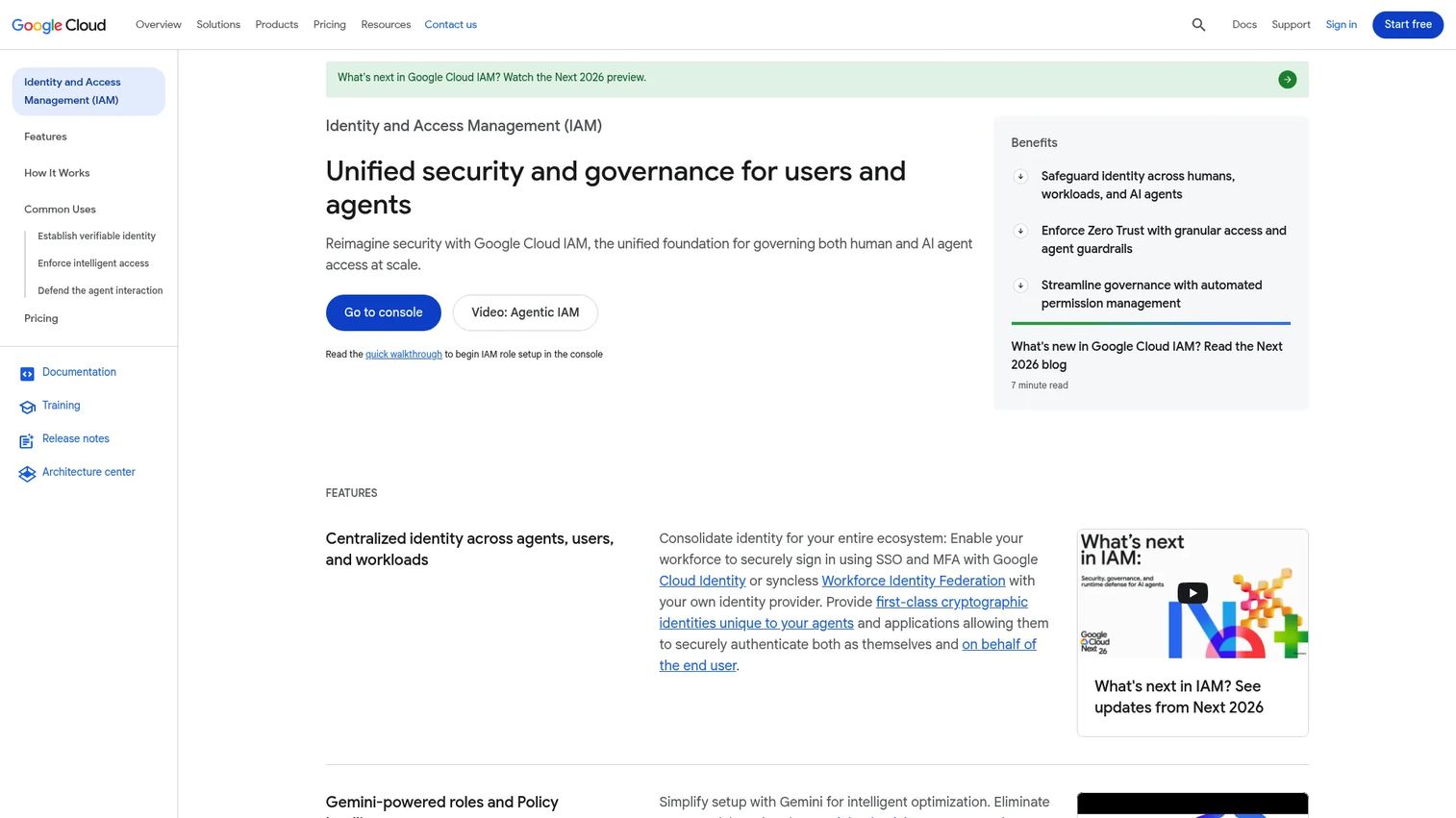The height and width of the screenshot is (818, 1456).
Task: Click the Release notes icon
Action: click(27, 441)
